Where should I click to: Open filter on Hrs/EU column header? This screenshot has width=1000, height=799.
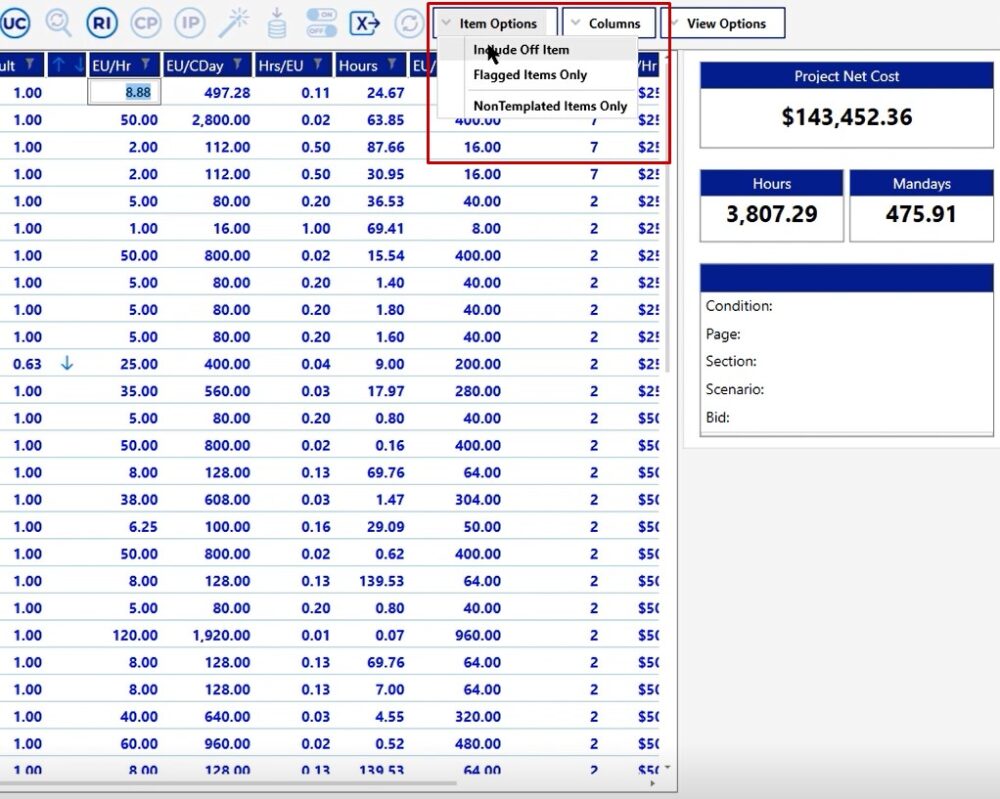(318, 65)
